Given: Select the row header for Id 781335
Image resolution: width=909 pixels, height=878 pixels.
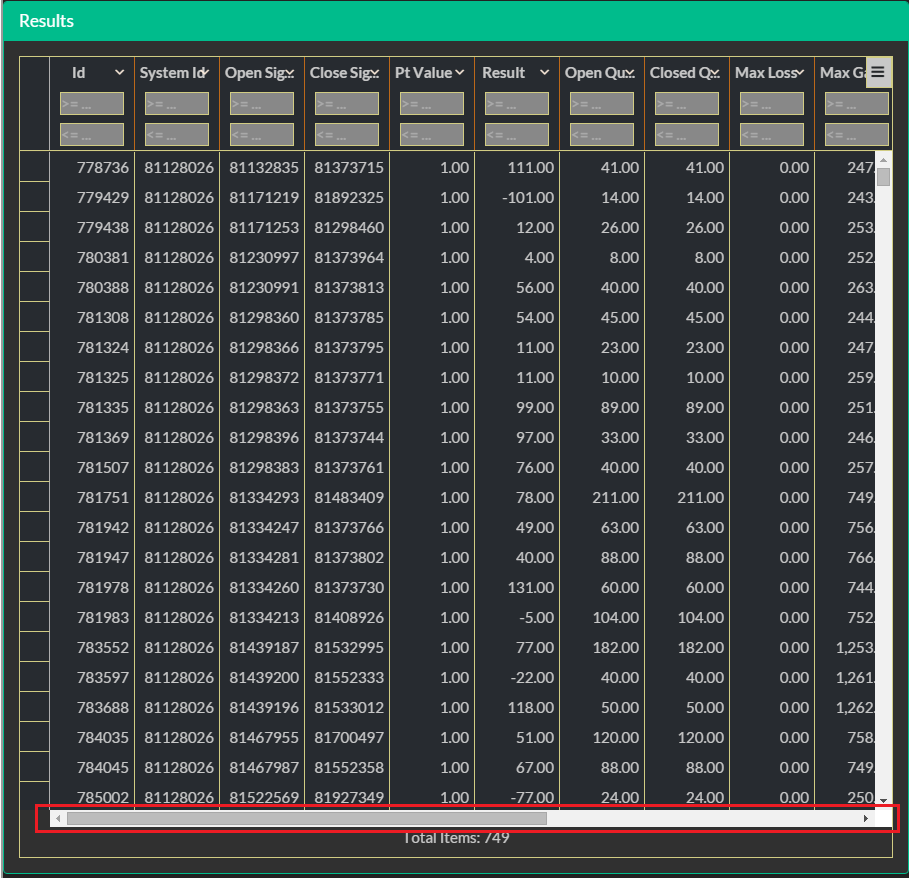Looking at the screenshot, I should [x=34, y=407].
